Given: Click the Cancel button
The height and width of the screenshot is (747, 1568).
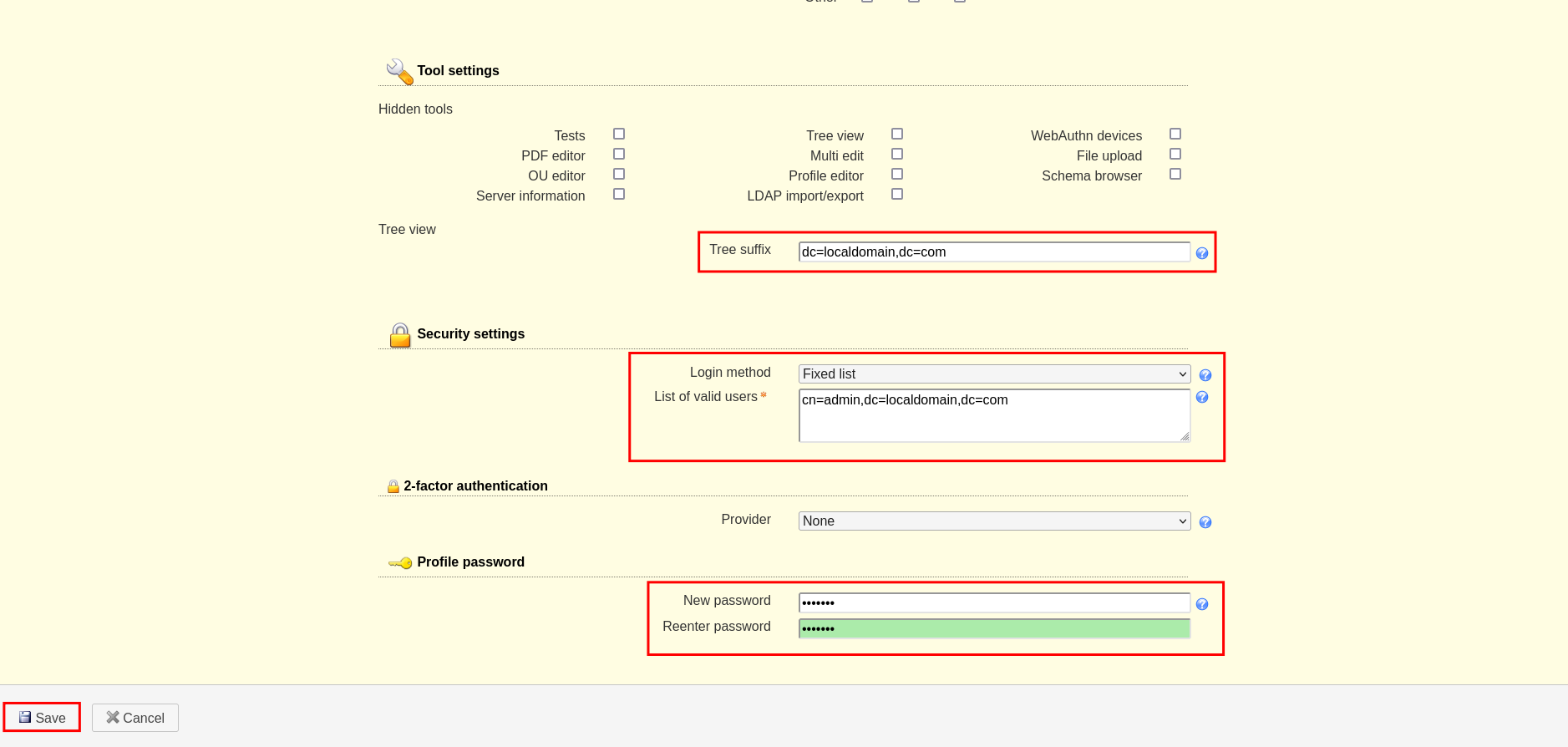Looking at the screenshot, I should (135, 718).
